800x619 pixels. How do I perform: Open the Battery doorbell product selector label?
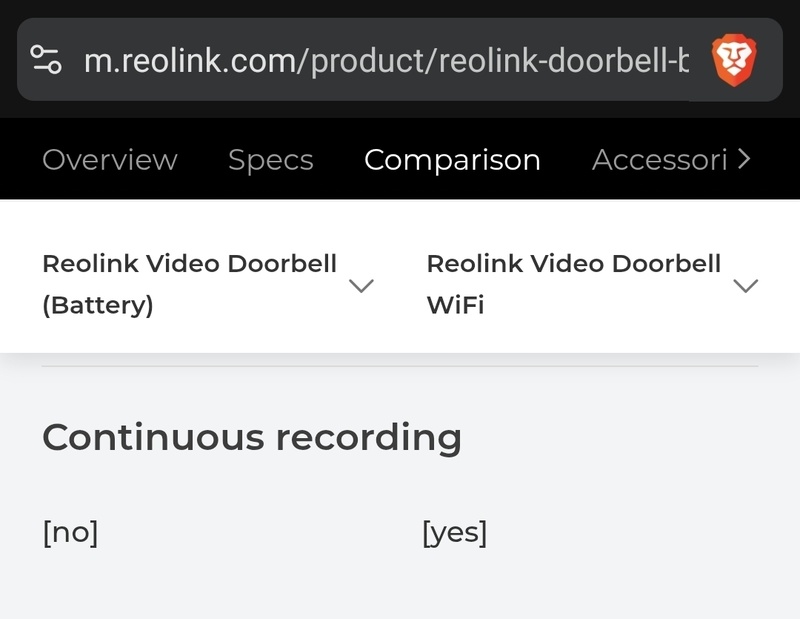click(x=189, y=284)
